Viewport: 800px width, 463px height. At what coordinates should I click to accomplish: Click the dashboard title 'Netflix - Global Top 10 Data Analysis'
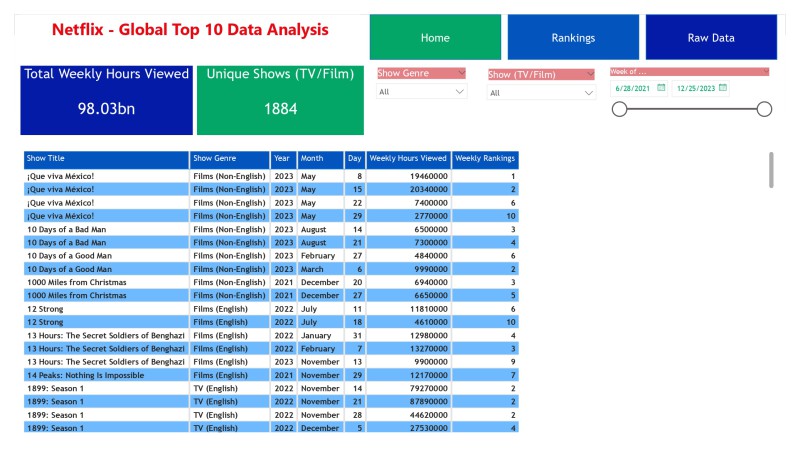[190, 30]
